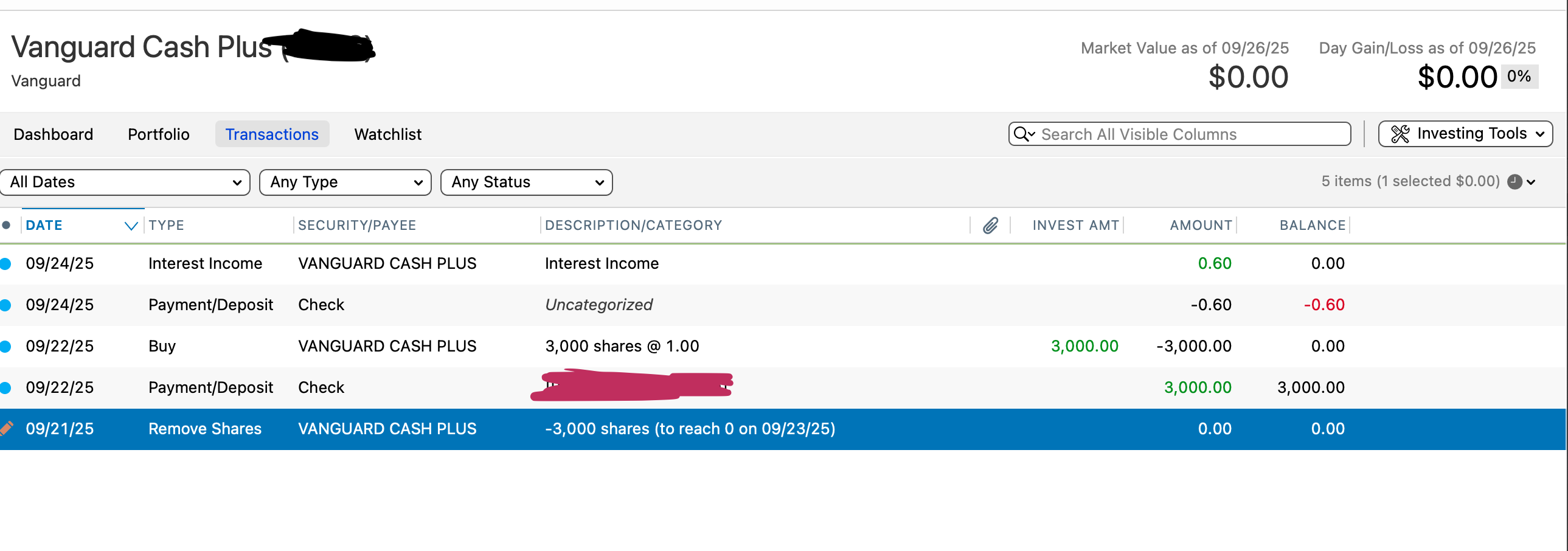The height and width of the screenshot is (551, 1568).
Task: Open the clock icon menu beside items count
Action: point(1521,181)
